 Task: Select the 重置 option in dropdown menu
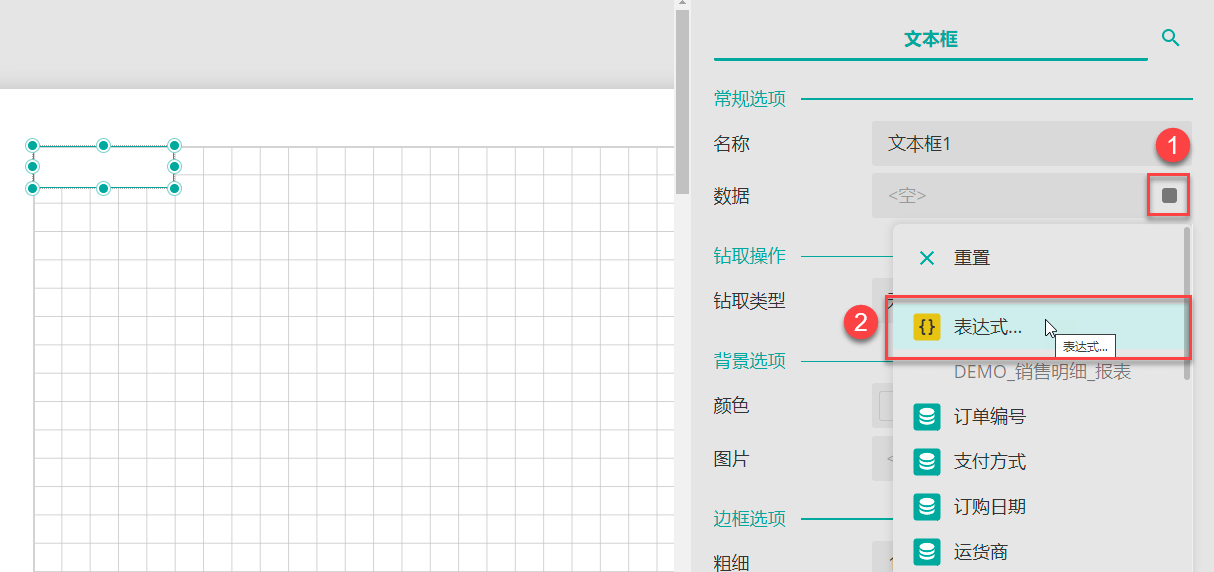[x=972, y=258]
